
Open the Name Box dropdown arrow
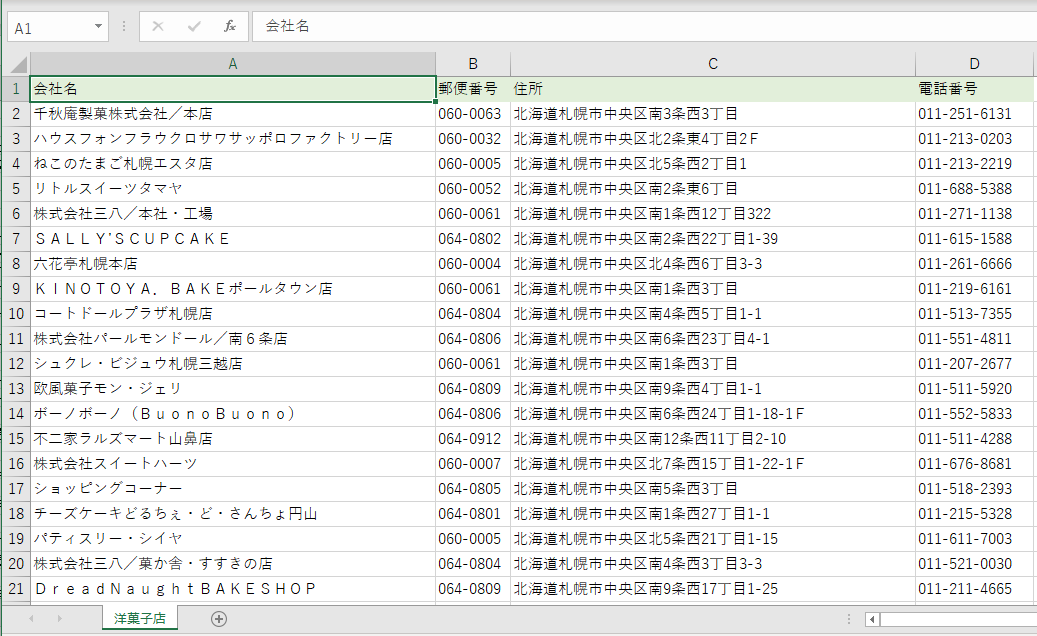pyautogui.click(x=98, y=27)
